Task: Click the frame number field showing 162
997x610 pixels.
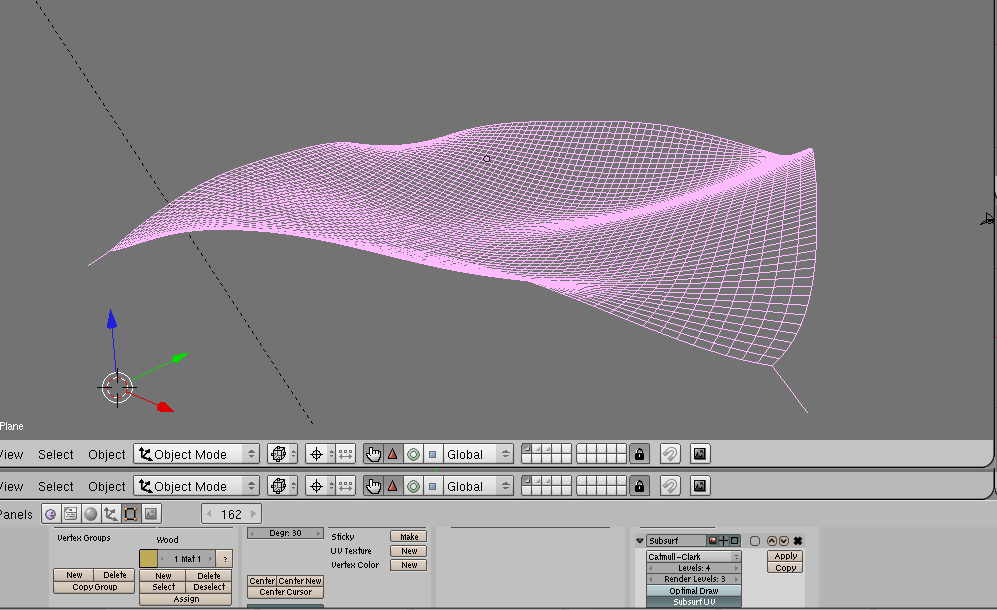Action: 231,514
